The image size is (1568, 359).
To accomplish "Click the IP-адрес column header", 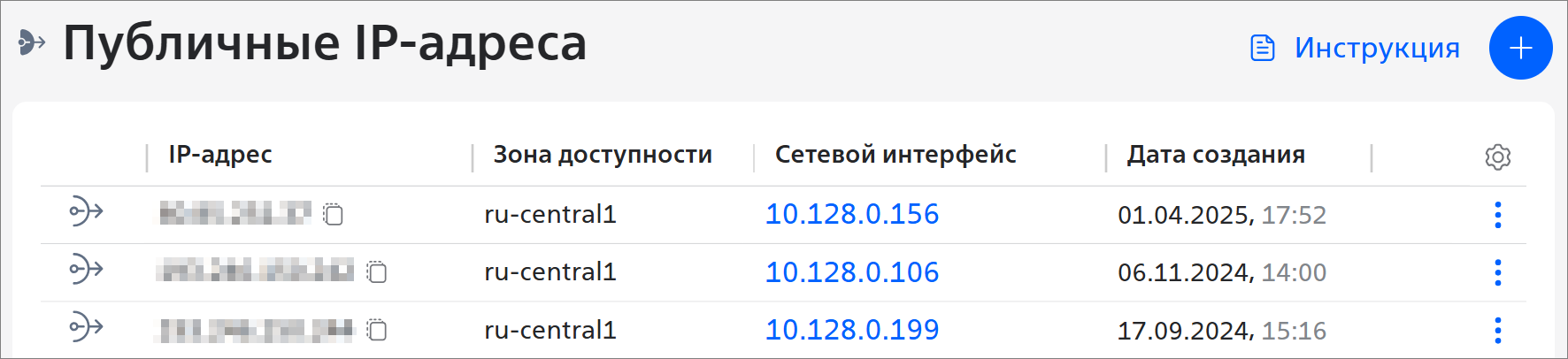I will coord(220,155).
